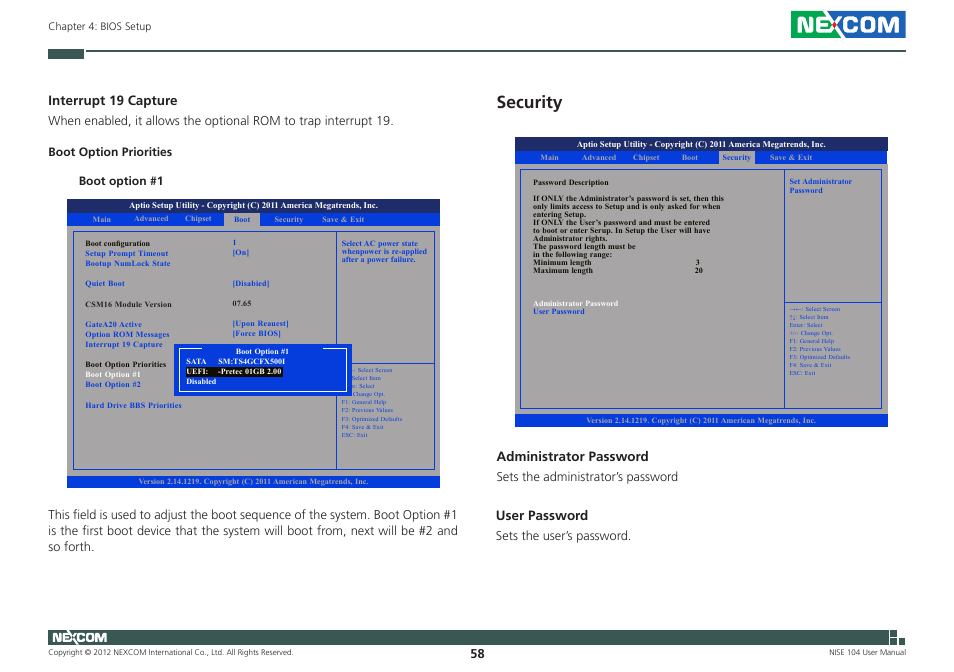Click the CSM16 Module Version value 07.65
This screenshot has height=672, width=954.
[x=242, y=303]
